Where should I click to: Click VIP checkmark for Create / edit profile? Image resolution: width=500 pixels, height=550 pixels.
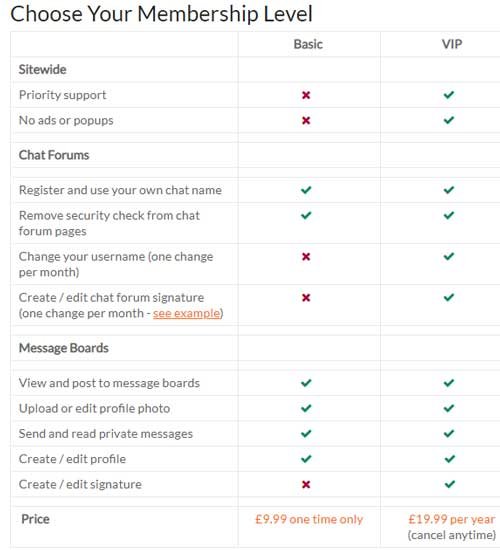click(449, 459)
